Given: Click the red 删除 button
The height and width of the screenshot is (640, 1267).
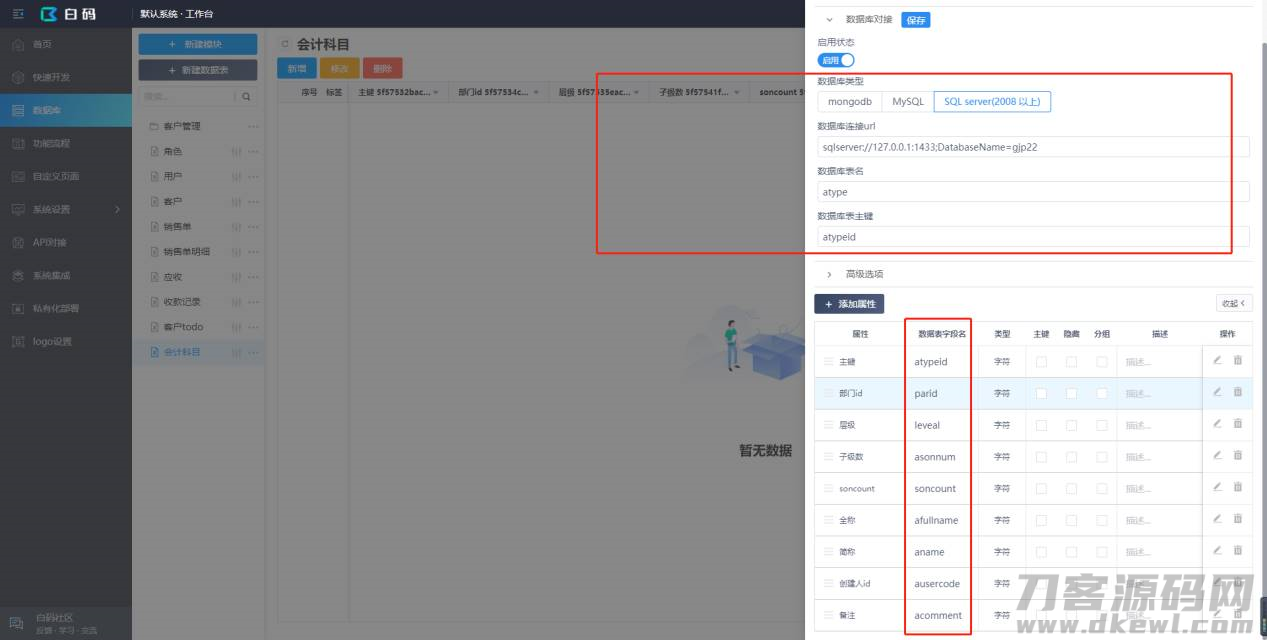Looking at the screenshot, I should 382,68.
